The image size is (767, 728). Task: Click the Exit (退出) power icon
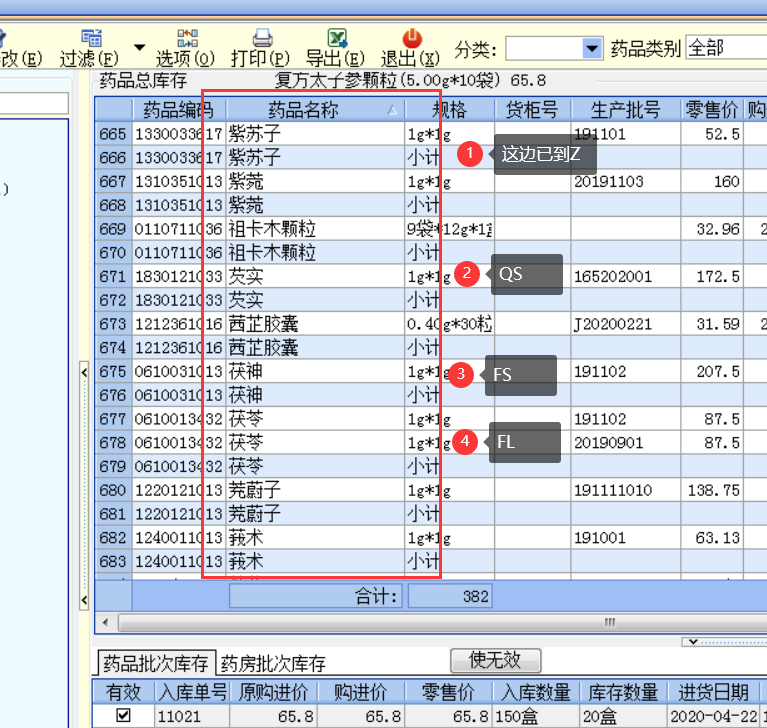point(412,38)
